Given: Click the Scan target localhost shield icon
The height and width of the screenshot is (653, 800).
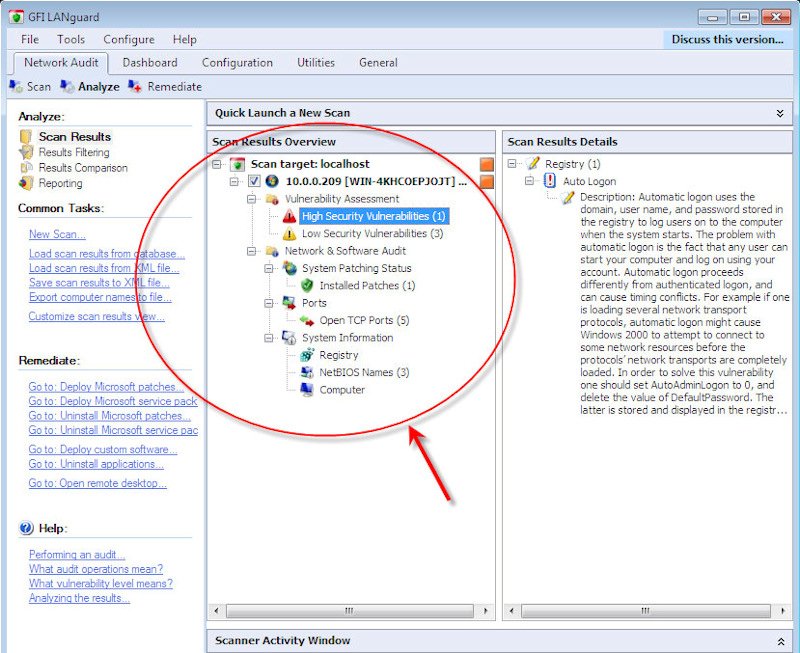Looking at the screenshot, I should pos(237,164).
